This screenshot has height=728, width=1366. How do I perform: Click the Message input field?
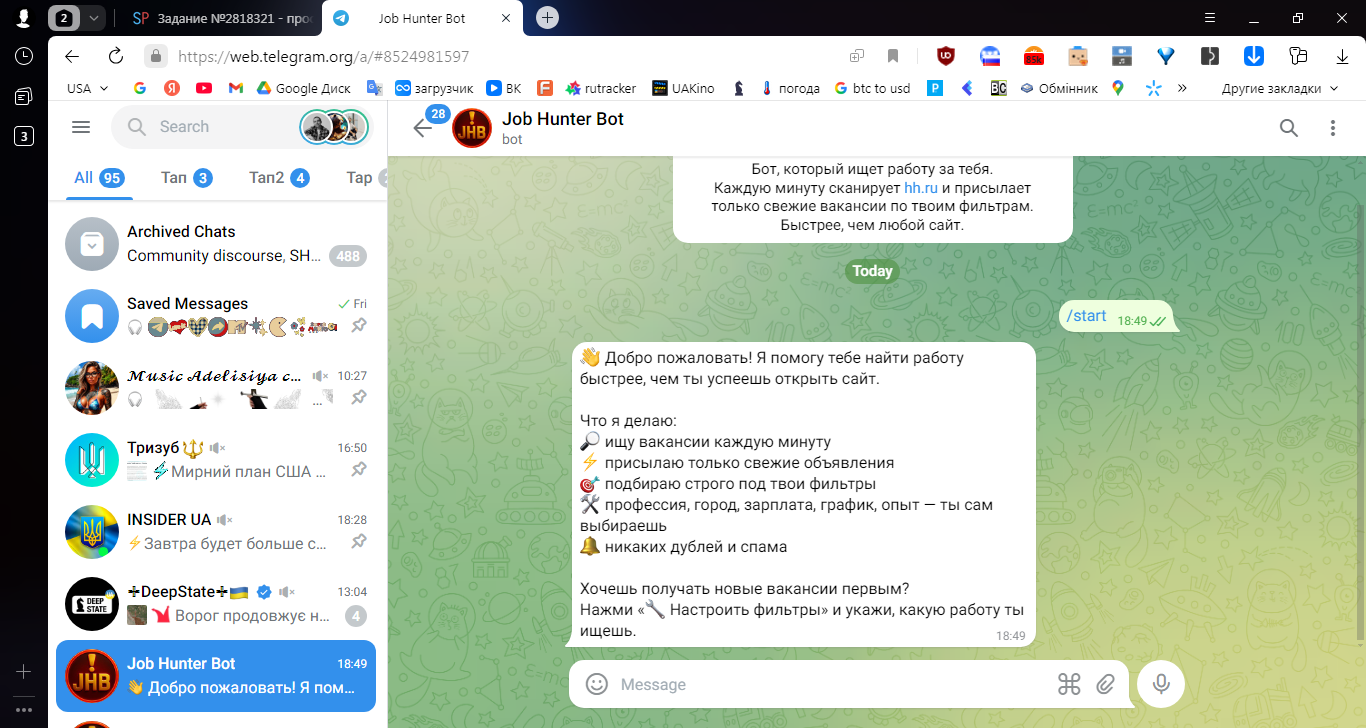(830, 685)
